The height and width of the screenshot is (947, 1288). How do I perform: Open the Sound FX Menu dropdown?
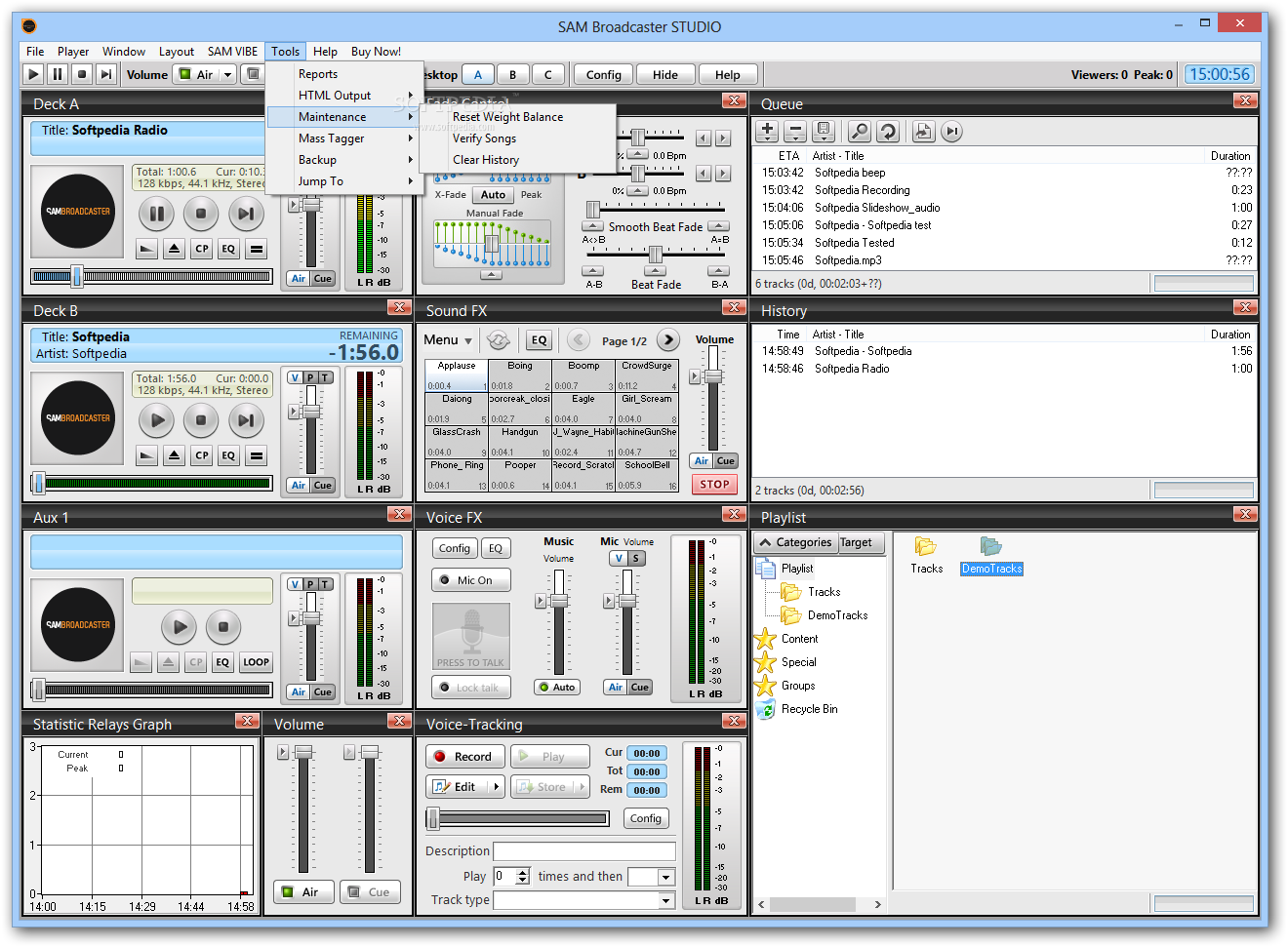448,340
